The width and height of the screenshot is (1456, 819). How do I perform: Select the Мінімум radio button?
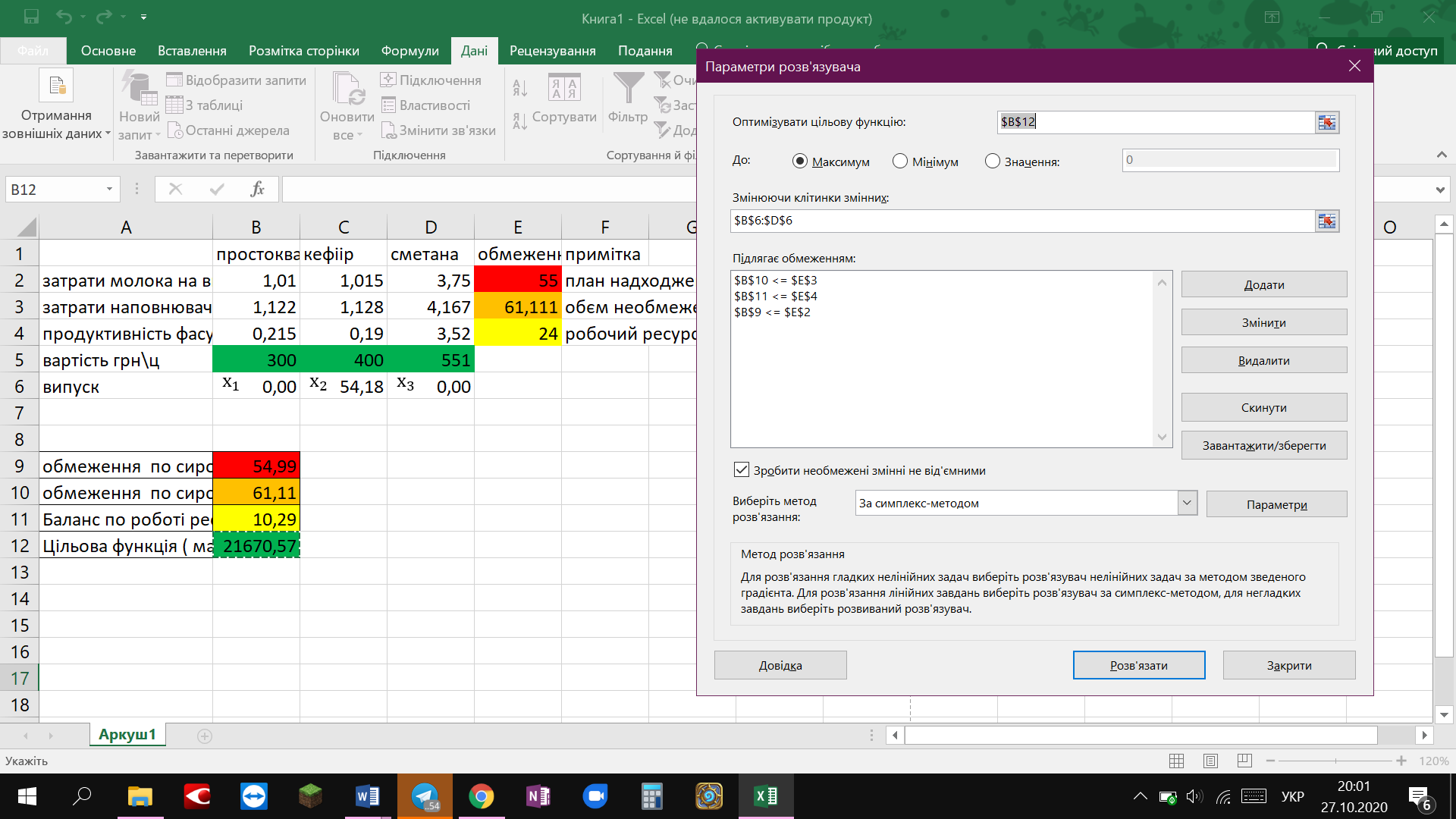pos(900,161)
